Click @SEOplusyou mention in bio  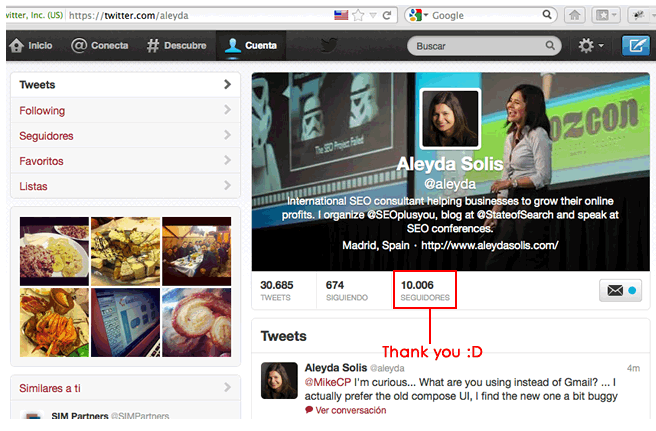401,215
